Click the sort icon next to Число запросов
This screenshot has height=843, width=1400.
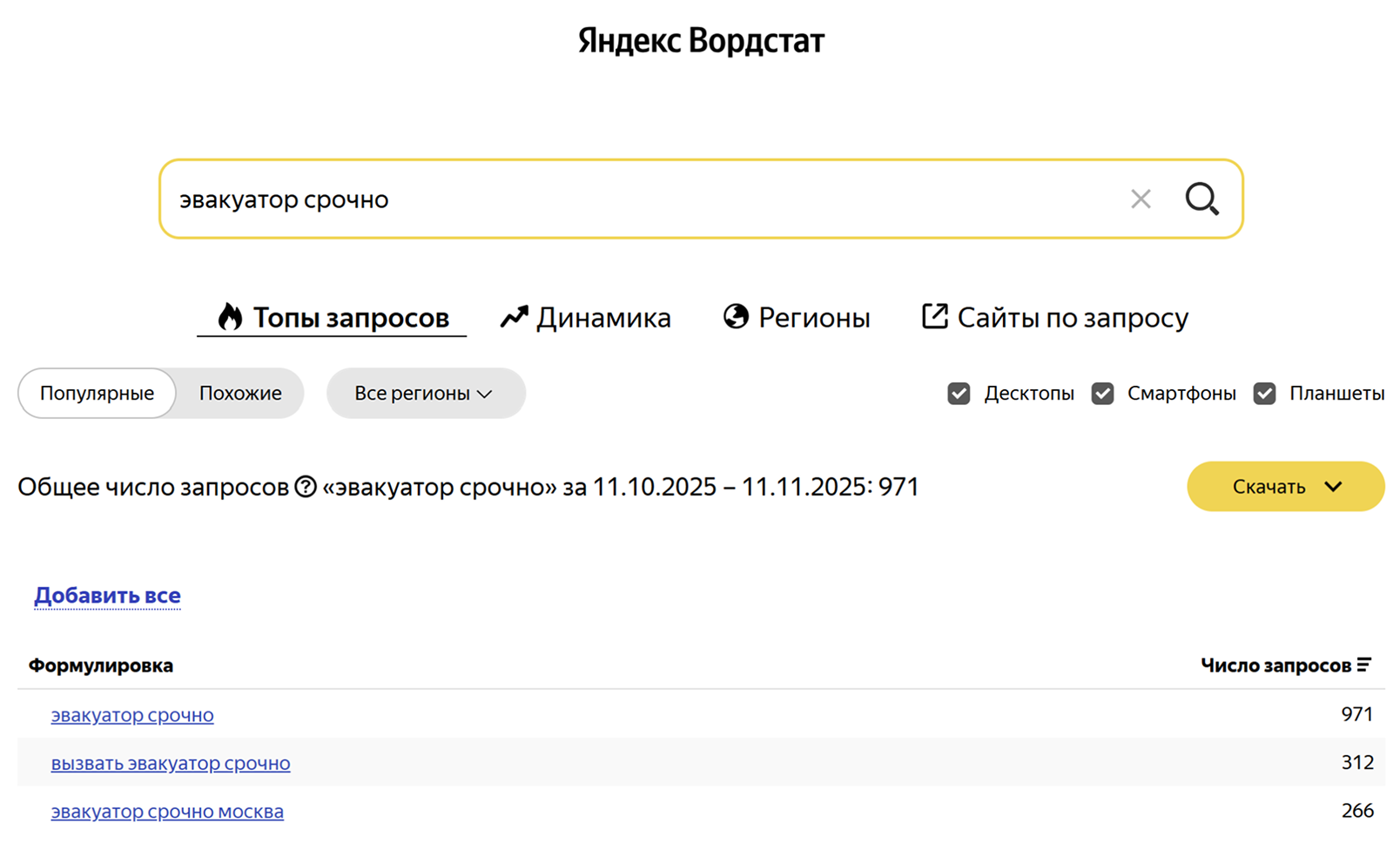pos(1363,664)
